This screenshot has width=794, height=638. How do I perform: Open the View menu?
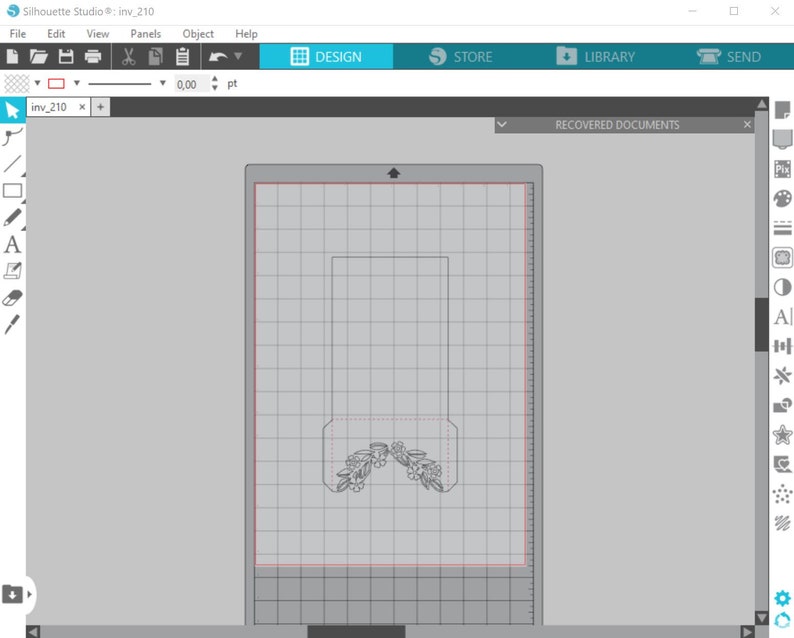(98, 33)
